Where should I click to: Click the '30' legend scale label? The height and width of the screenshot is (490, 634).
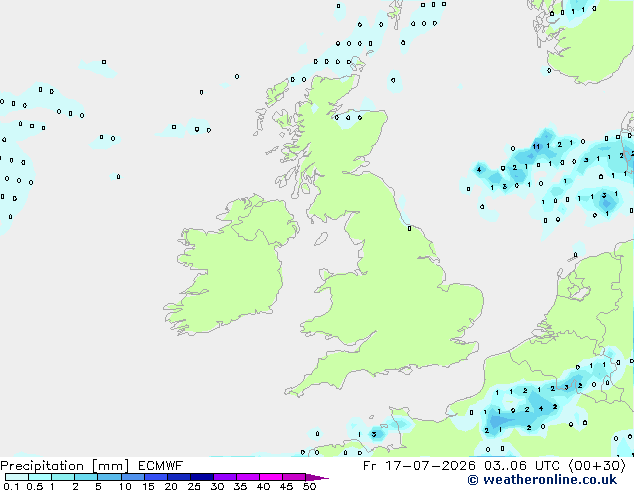tap(217, 486)
